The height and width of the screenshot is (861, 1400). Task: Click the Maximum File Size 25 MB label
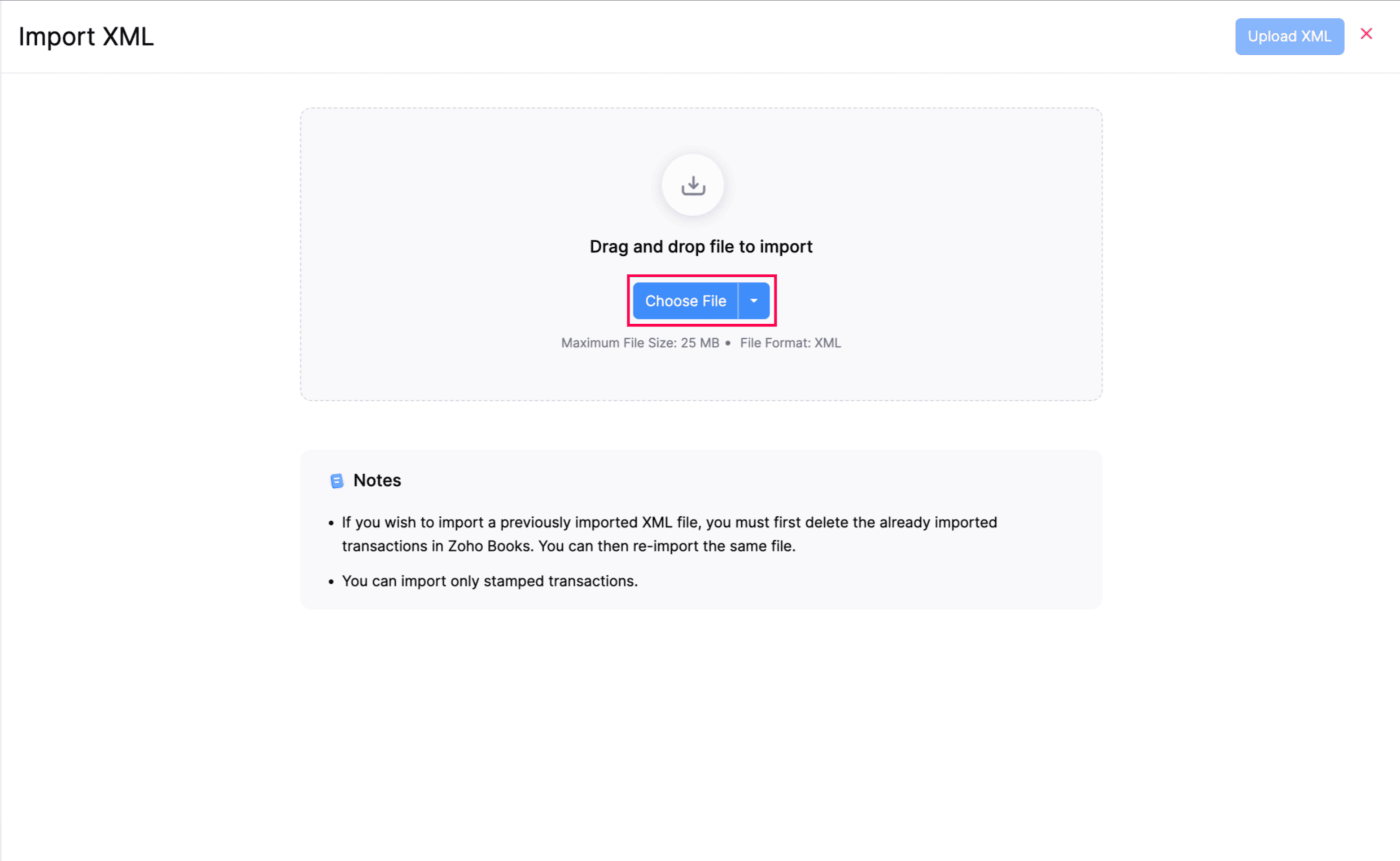(x=640, y=343)
